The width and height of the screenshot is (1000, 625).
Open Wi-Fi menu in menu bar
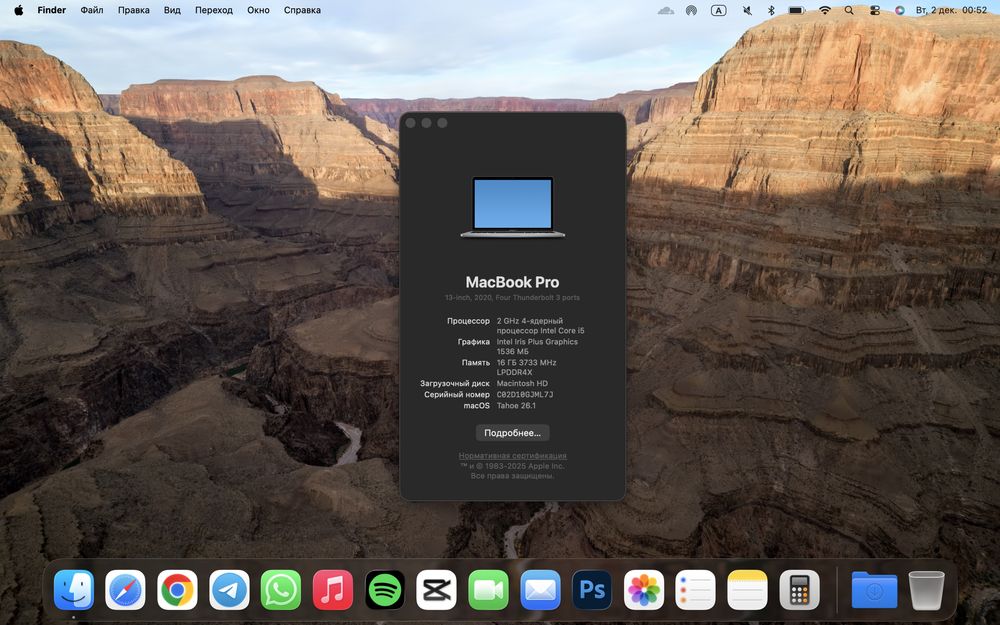click(825, 10)
